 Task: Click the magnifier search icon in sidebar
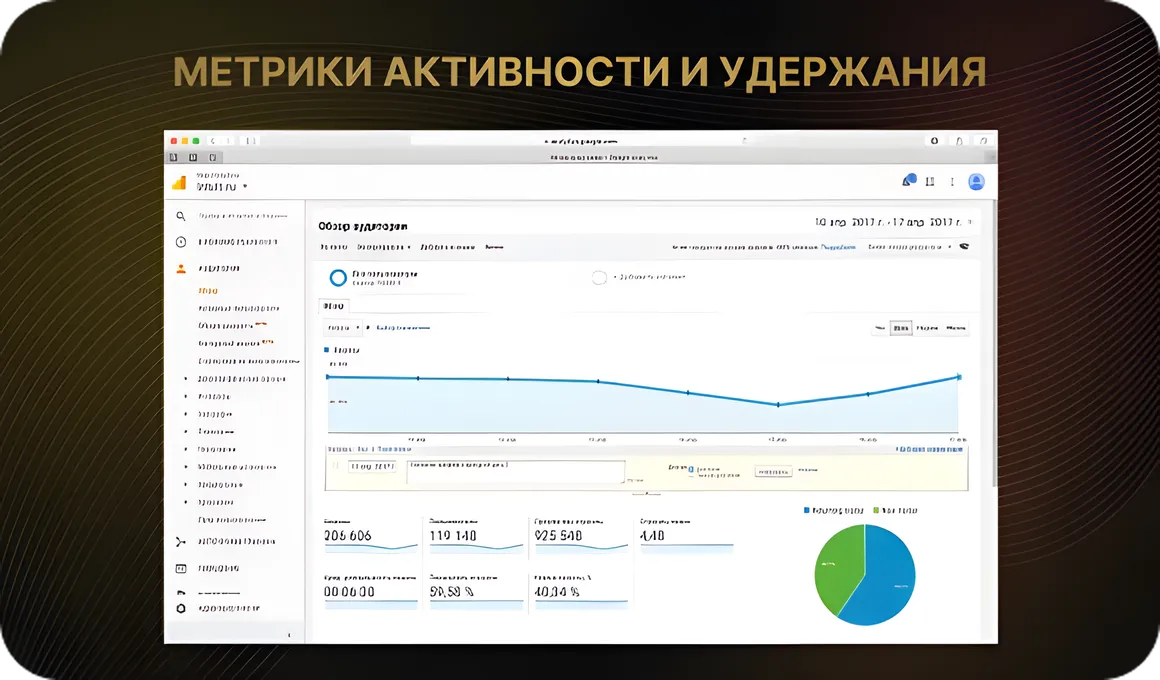click(180, 216)
